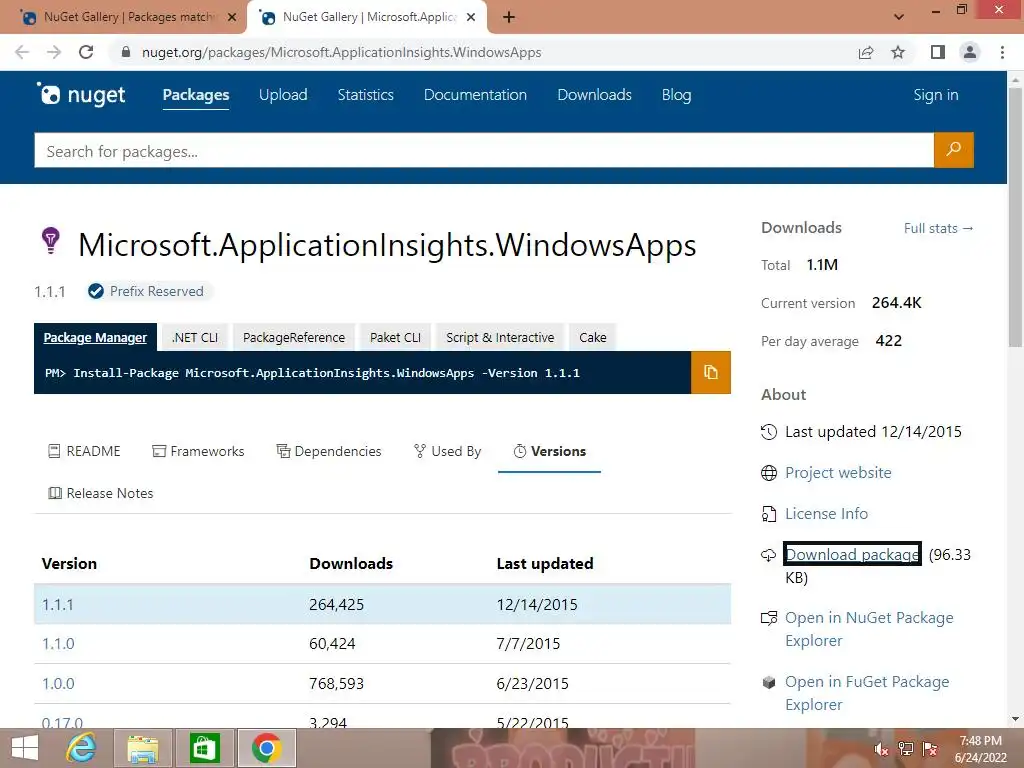Open File Explorer from the taskbar
Screen dimensions: 1024x768
click(142, 748)
